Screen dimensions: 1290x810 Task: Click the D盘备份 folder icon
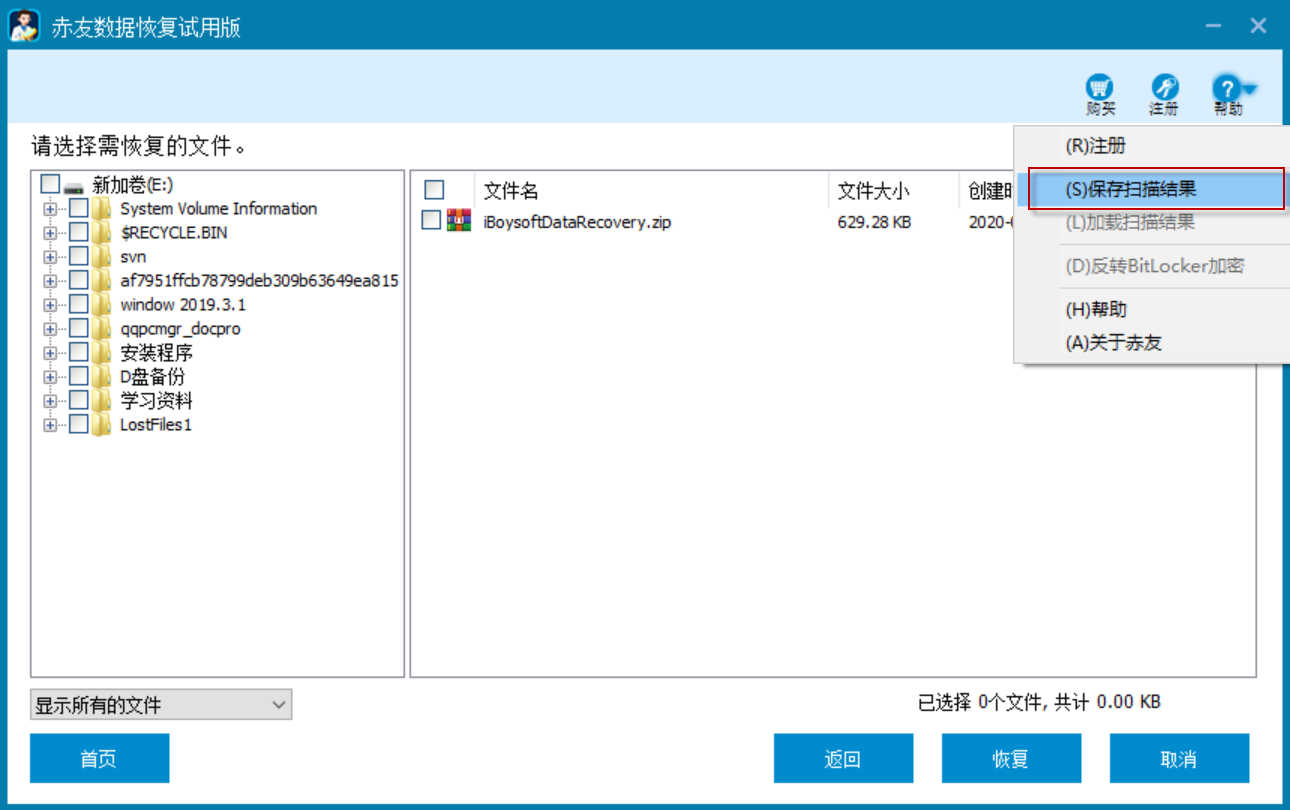101,377
